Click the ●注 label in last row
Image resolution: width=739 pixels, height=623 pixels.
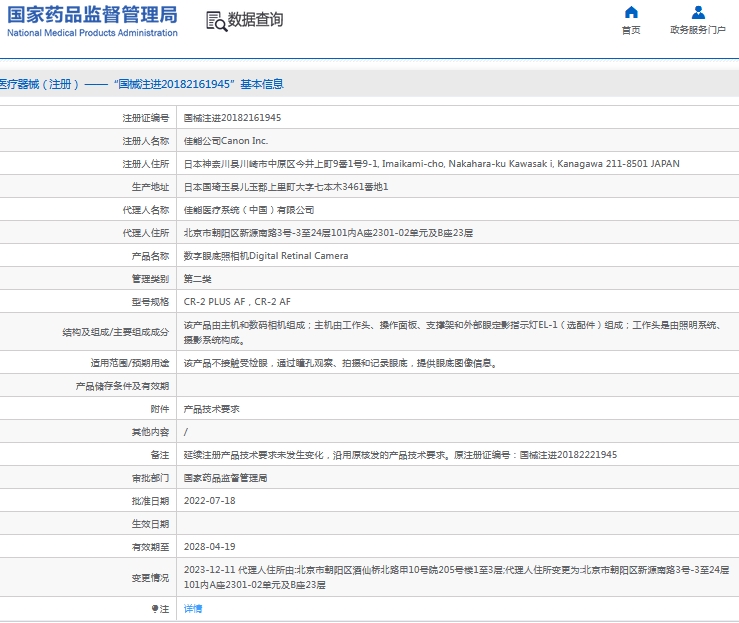coord(160,609)
